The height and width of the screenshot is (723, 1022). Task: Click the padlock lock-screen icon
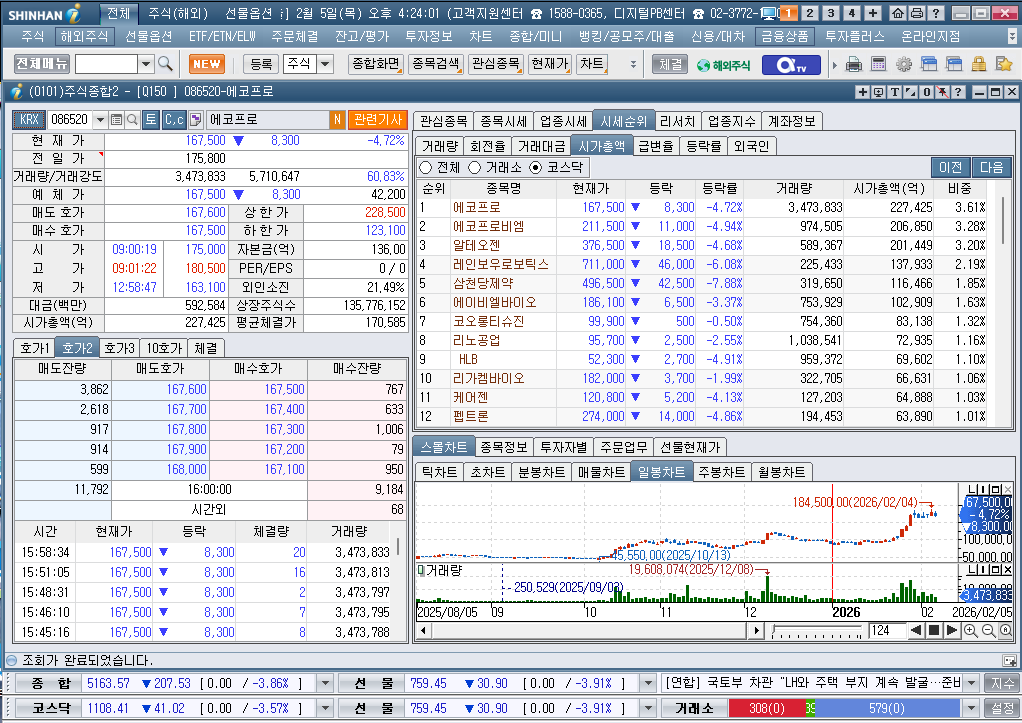click(x=978, y=64)
